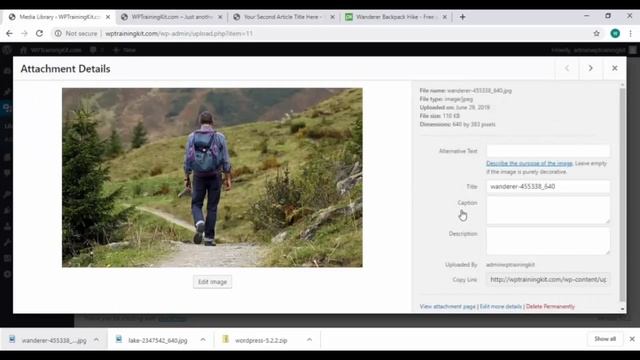Click the address bar URL
640x360 pixels.
(179, 33)
